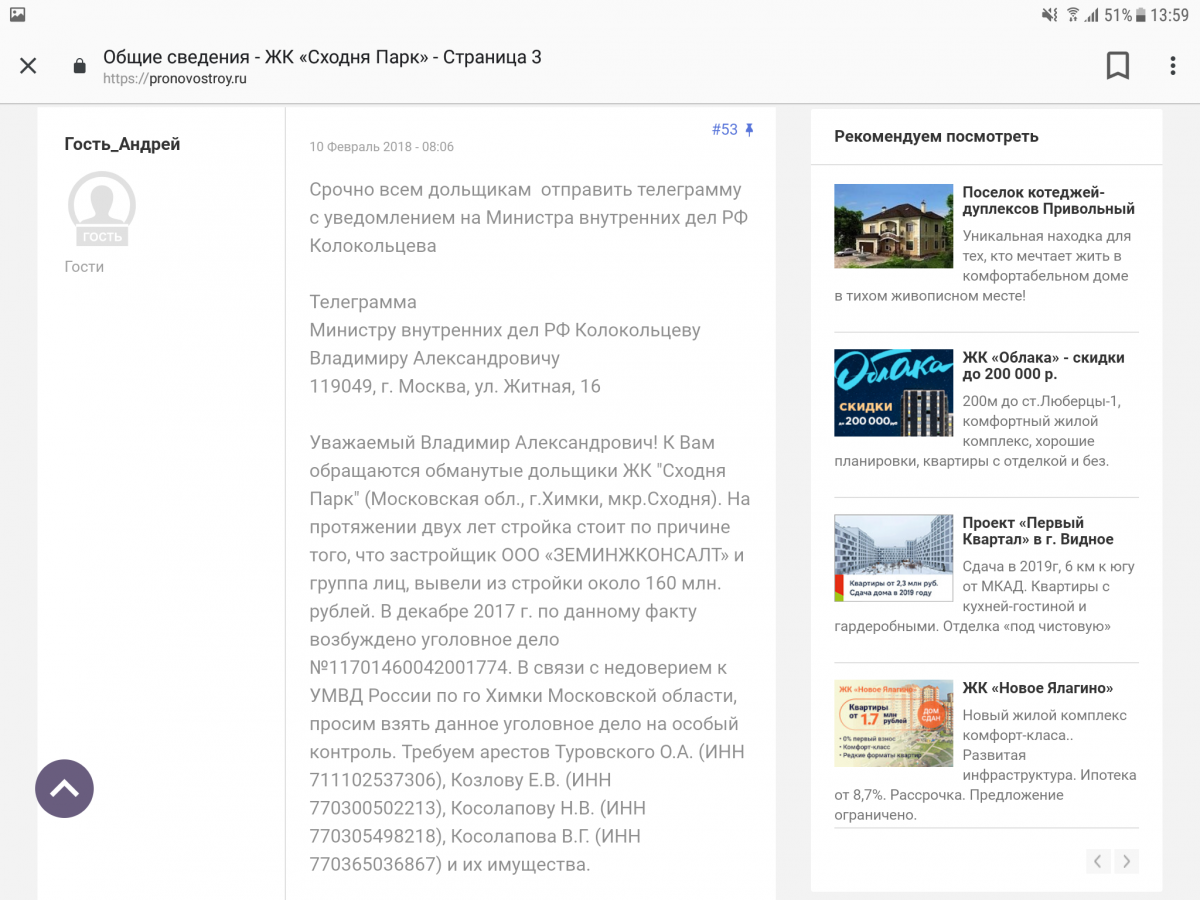Bookmark this page with the bookmark icon
This screenshot has height=900, width=1200.
click(x=1118, y=66)
